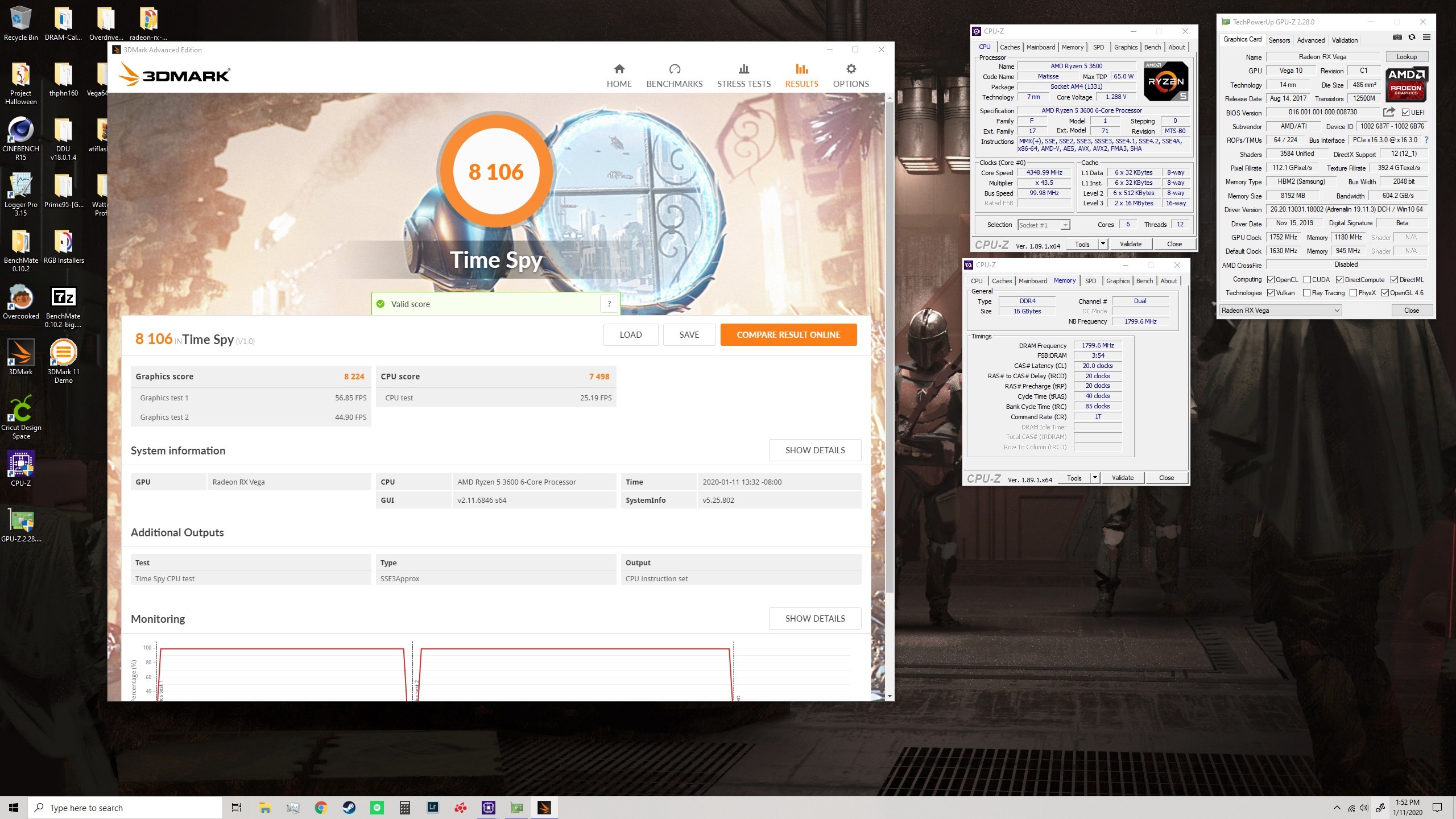Toggle the Vulkan checkbox in GPU-Z
This screenshot has height=819, width=1456.
point(1271,293)
